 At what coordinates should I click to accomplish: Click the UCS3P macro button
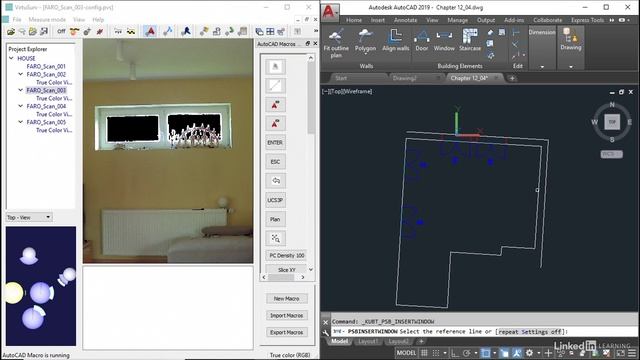pyautogui.click(x=276, y=200)
